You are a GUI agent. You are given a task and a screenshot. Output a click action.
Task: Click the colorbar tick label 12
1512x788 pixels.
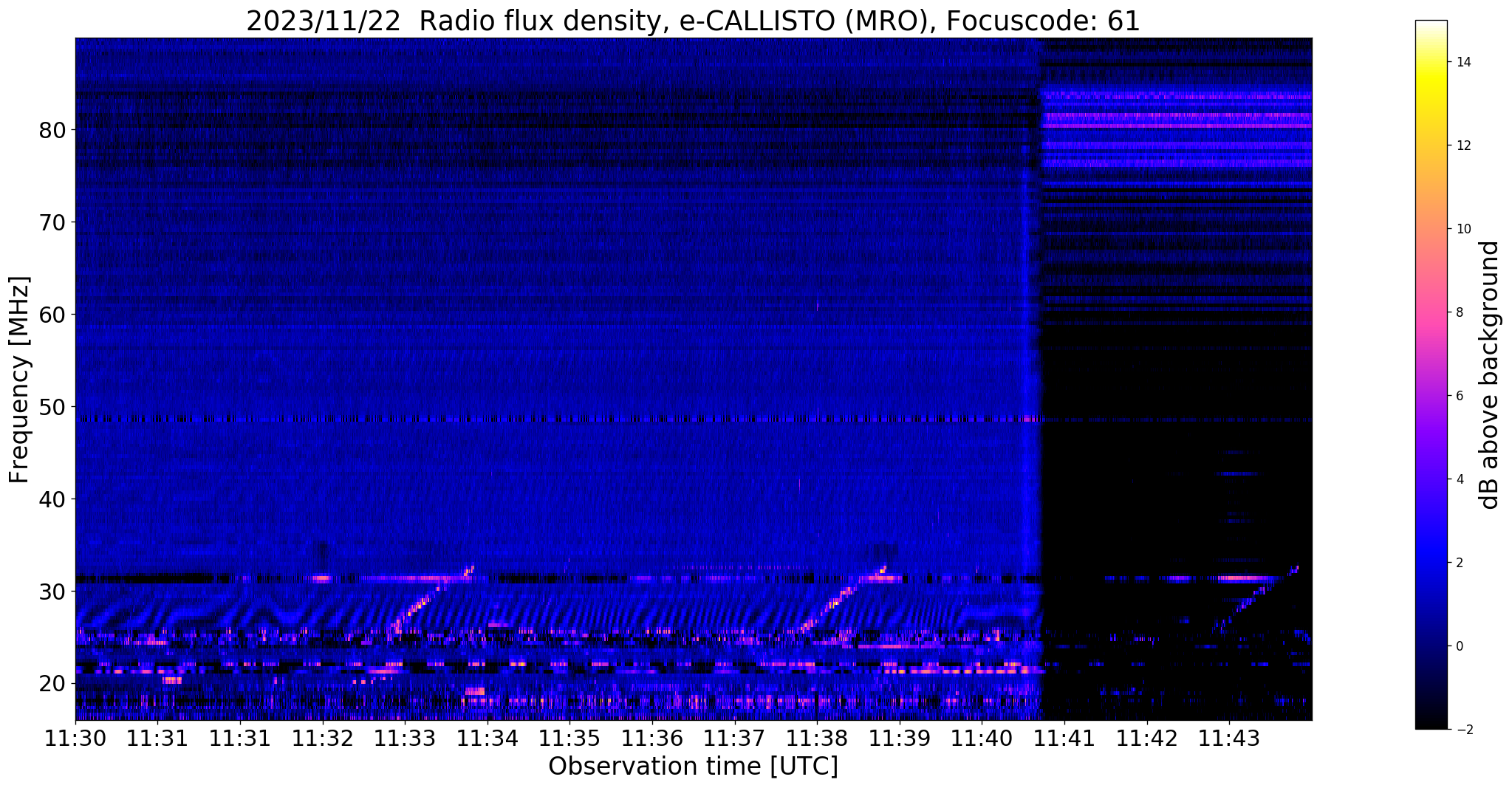[x=1463, y=145]
